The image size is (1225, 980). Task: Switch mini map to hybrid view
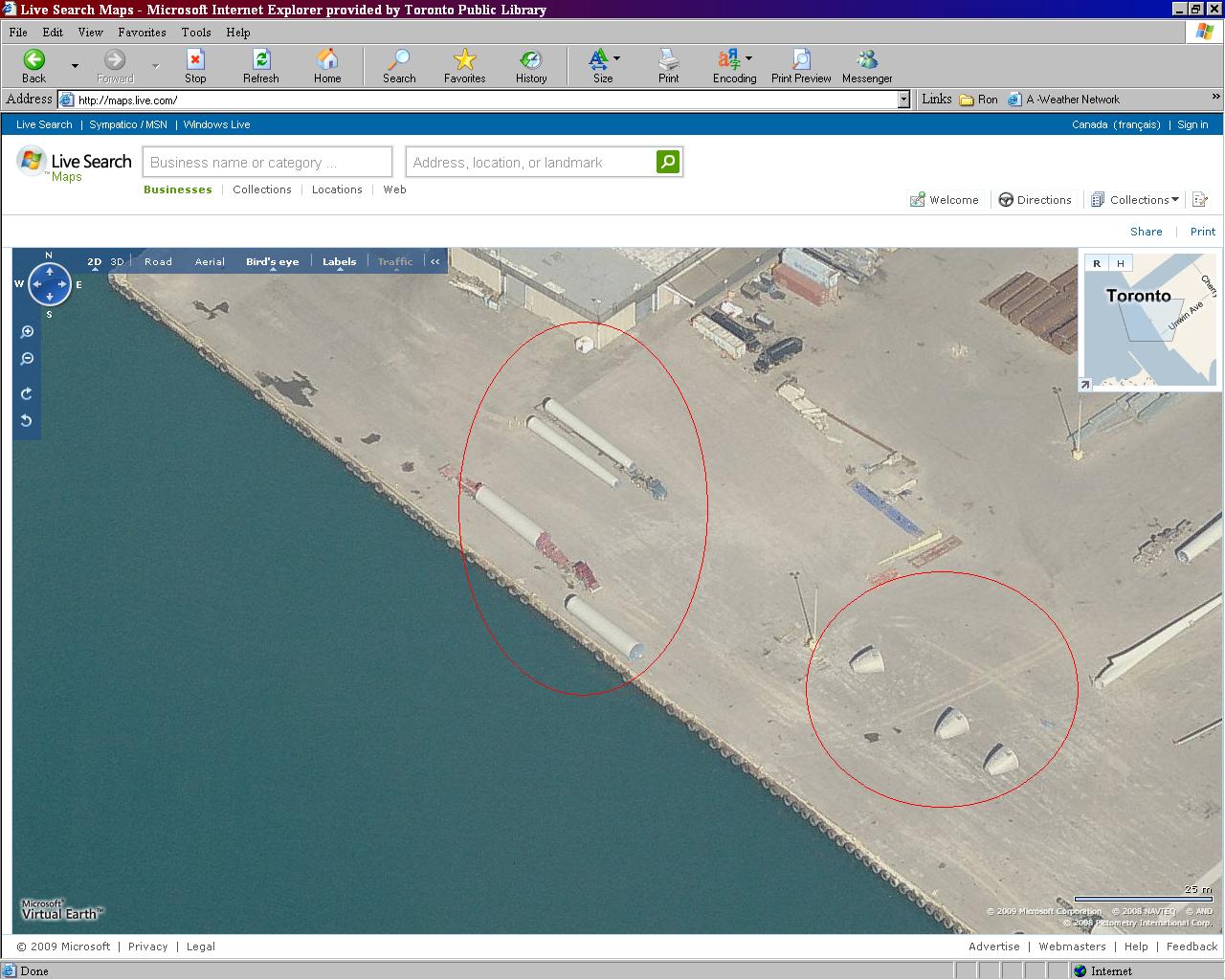[1120, 263]
